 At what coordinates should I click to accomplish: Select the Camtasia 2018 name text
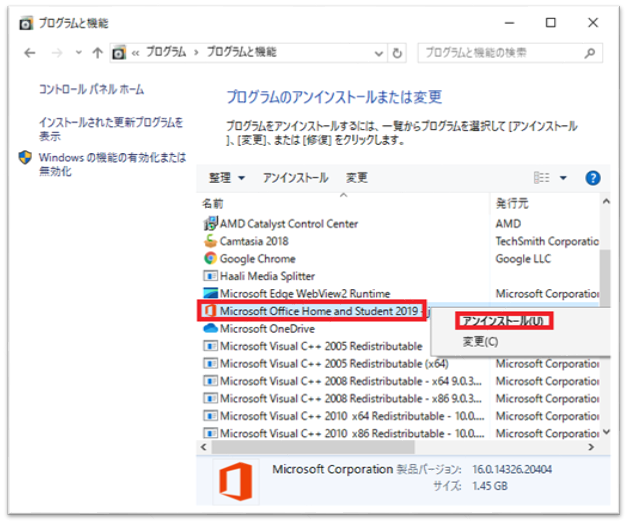point(254,241)
